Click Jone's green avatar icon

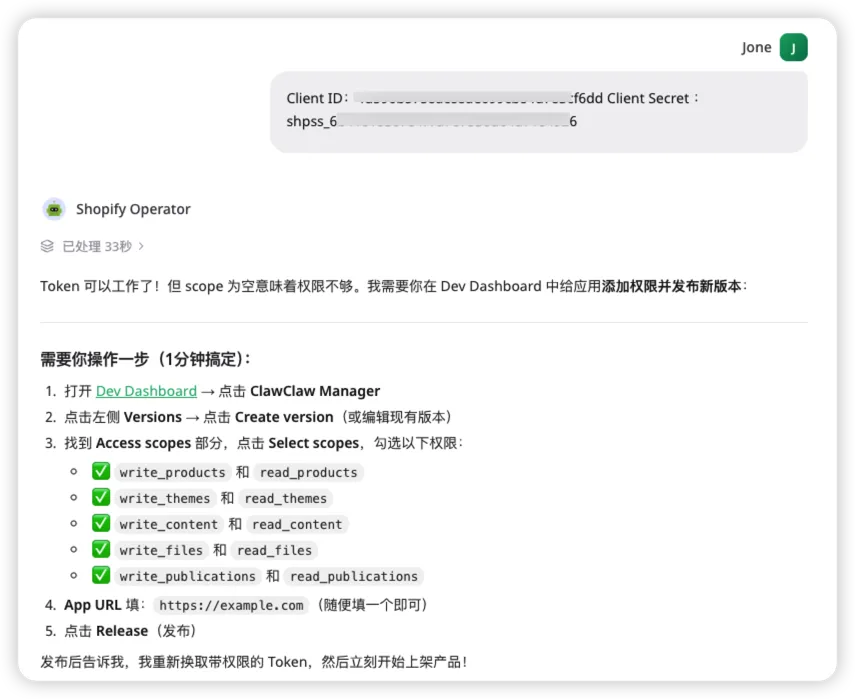click(x=793, y=47)
